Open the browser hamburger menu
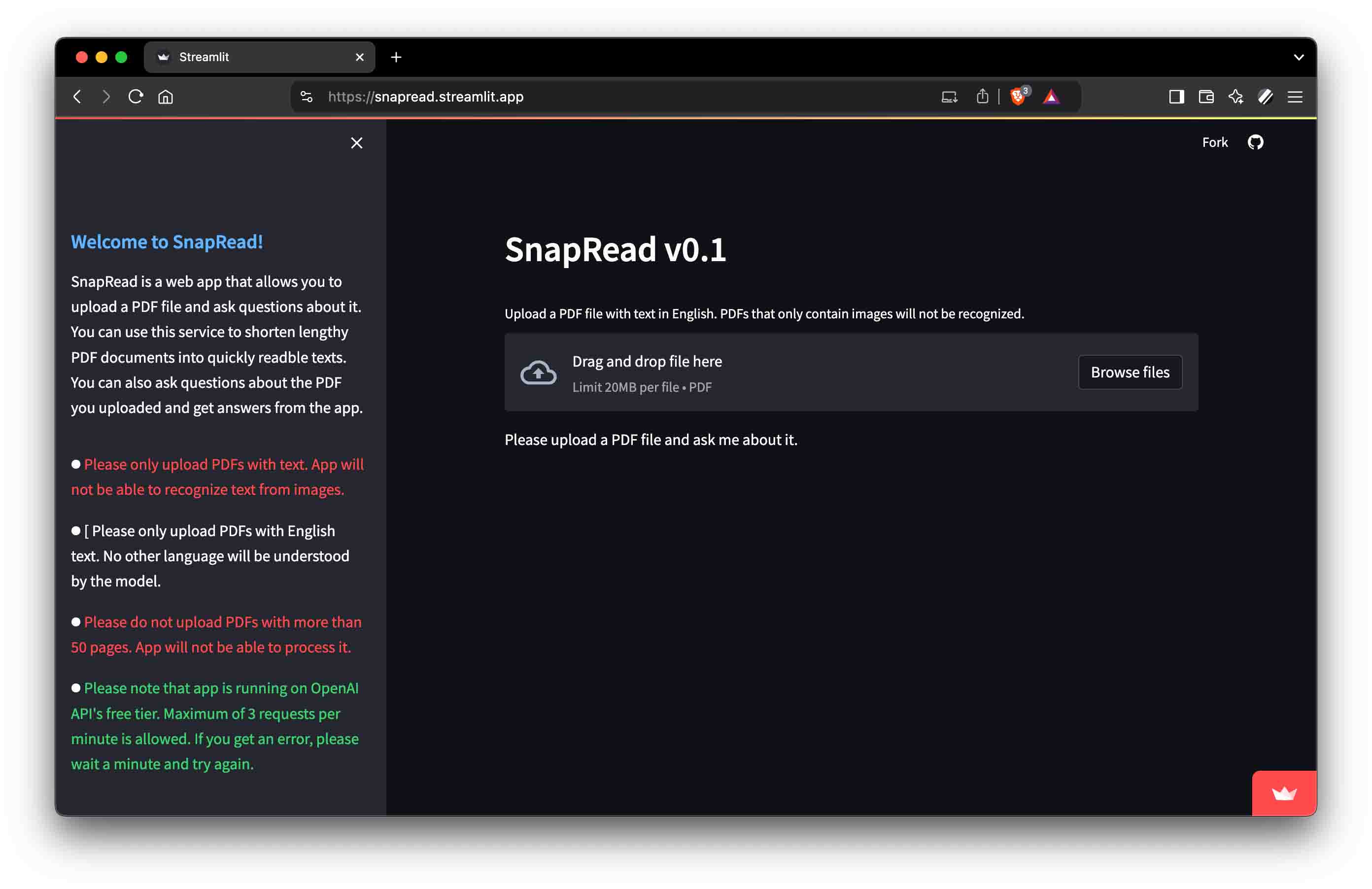Screen dimensions: 1372x889 [x=1295, y=97]
